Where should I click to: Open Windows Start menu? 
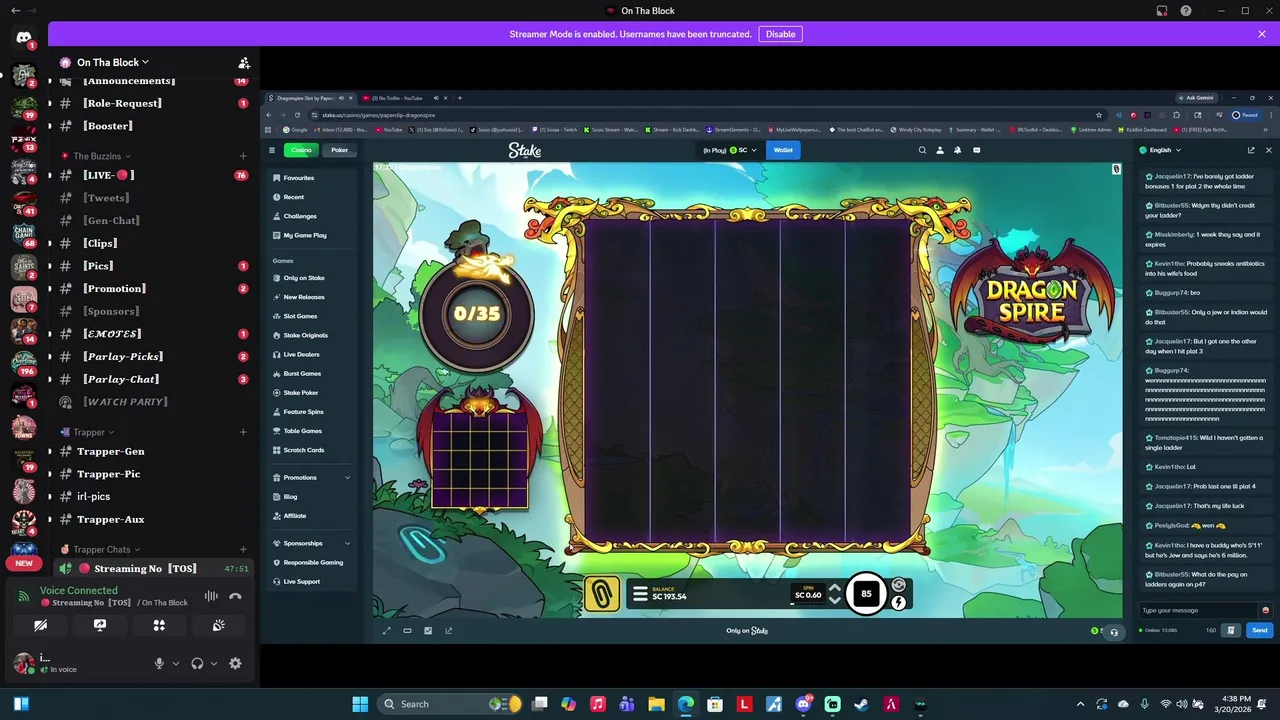click(x=360, y=704)
